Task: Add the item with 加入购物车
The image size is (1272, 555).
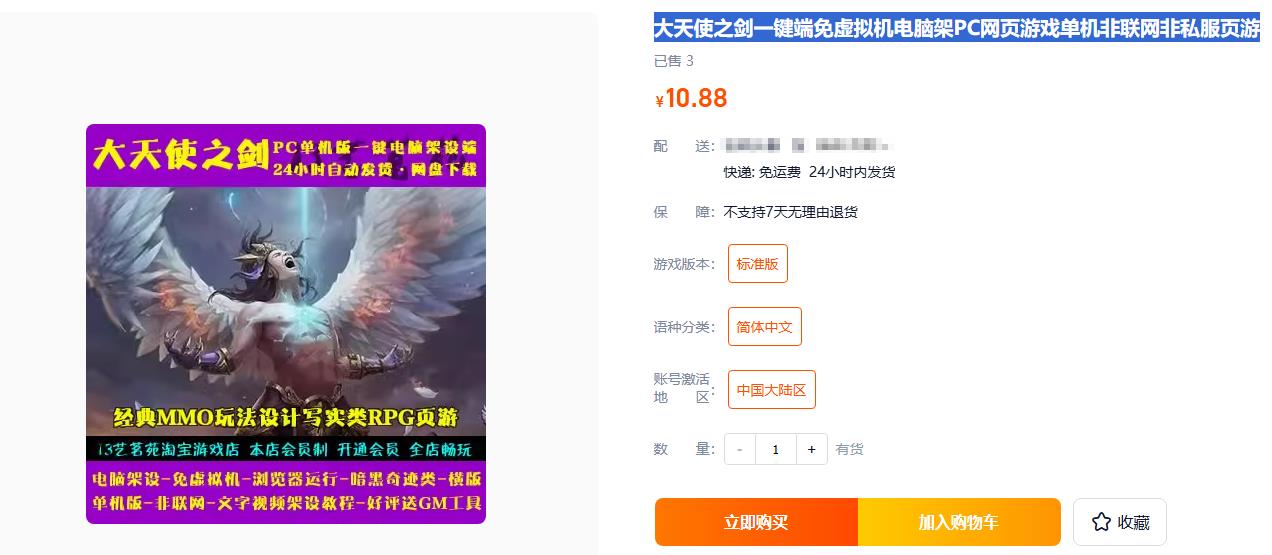Action: coord(959,522)
